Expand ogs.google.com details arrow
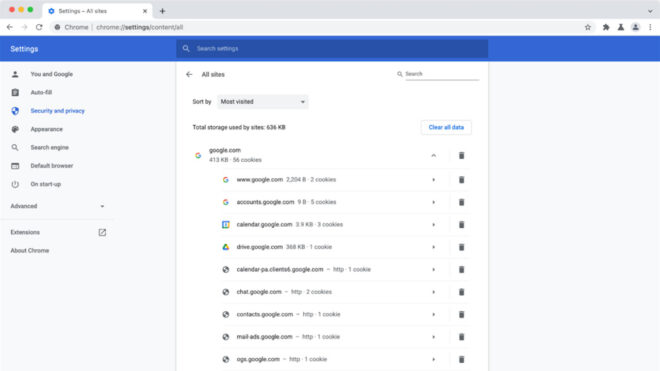Screen dimensions: 660x371 (x=434, y=359)
